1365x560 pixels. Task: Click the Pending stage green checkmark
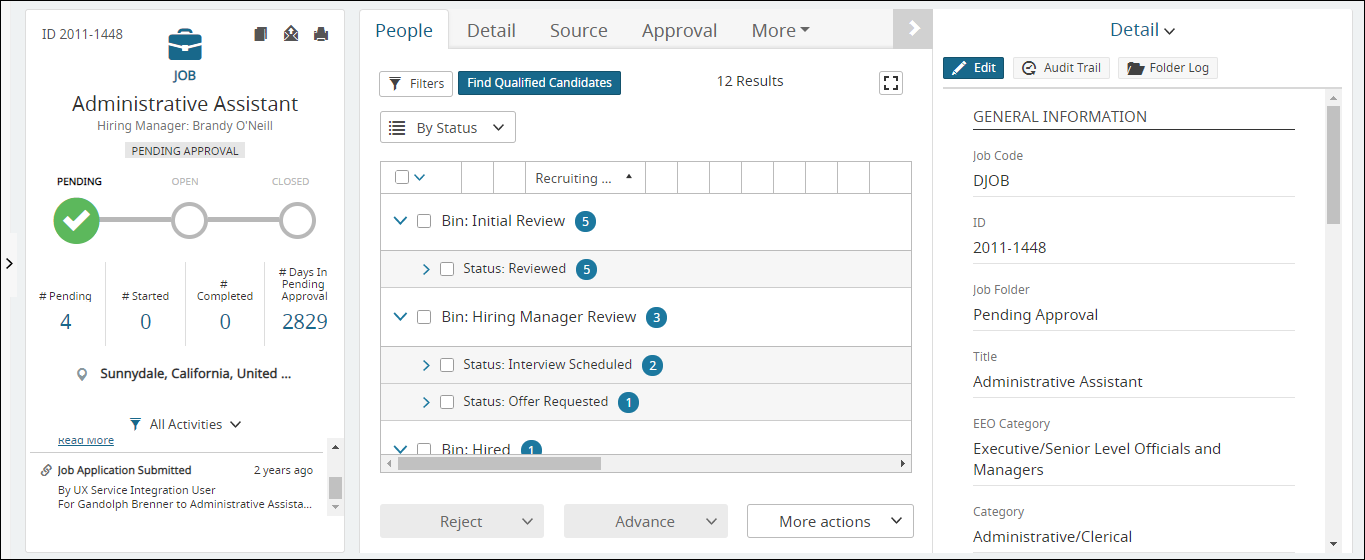(77, 221)
